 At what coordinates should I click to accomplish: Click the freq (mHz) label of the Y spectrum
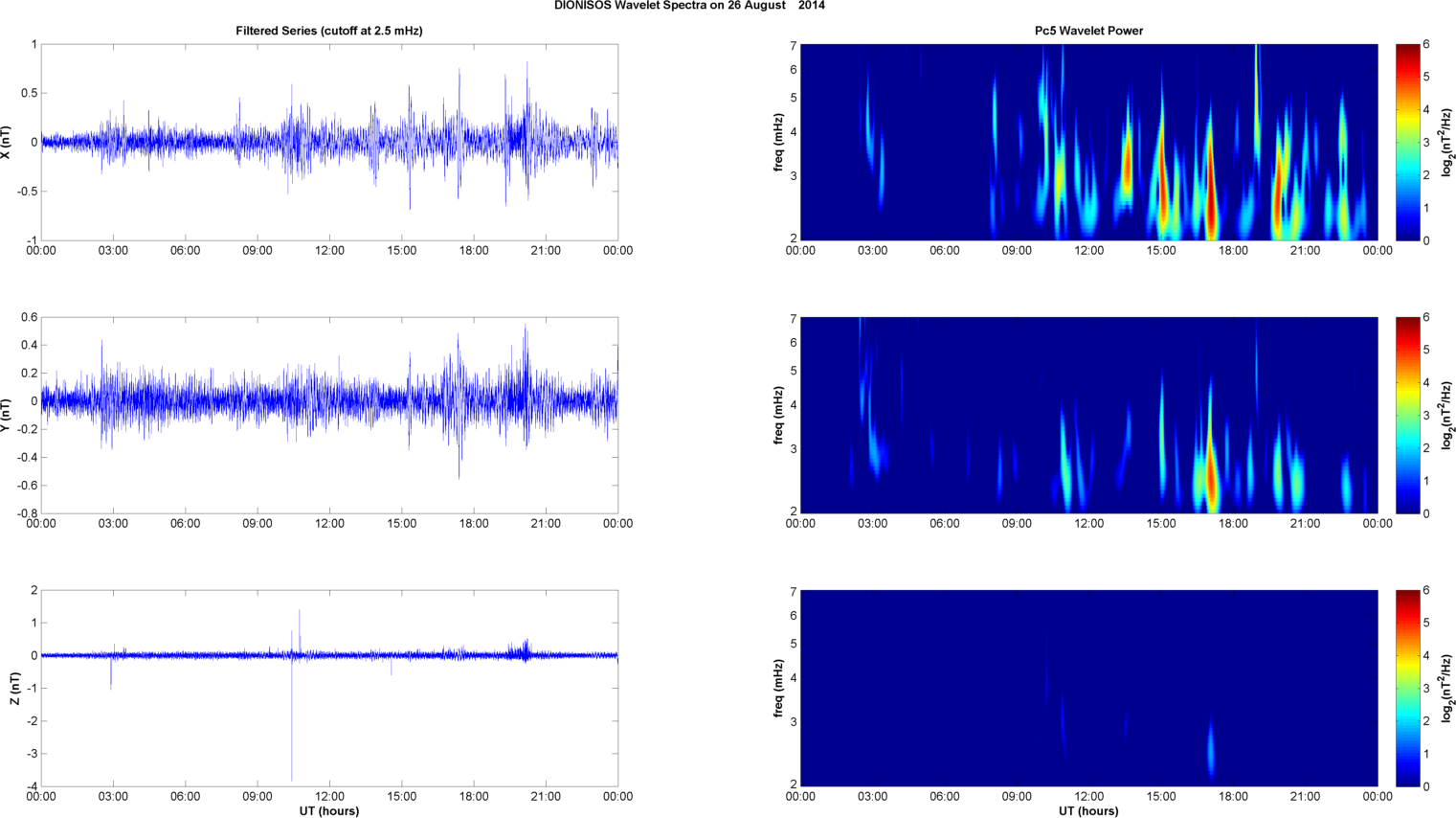pyautogui.click(x=779, y=415)
